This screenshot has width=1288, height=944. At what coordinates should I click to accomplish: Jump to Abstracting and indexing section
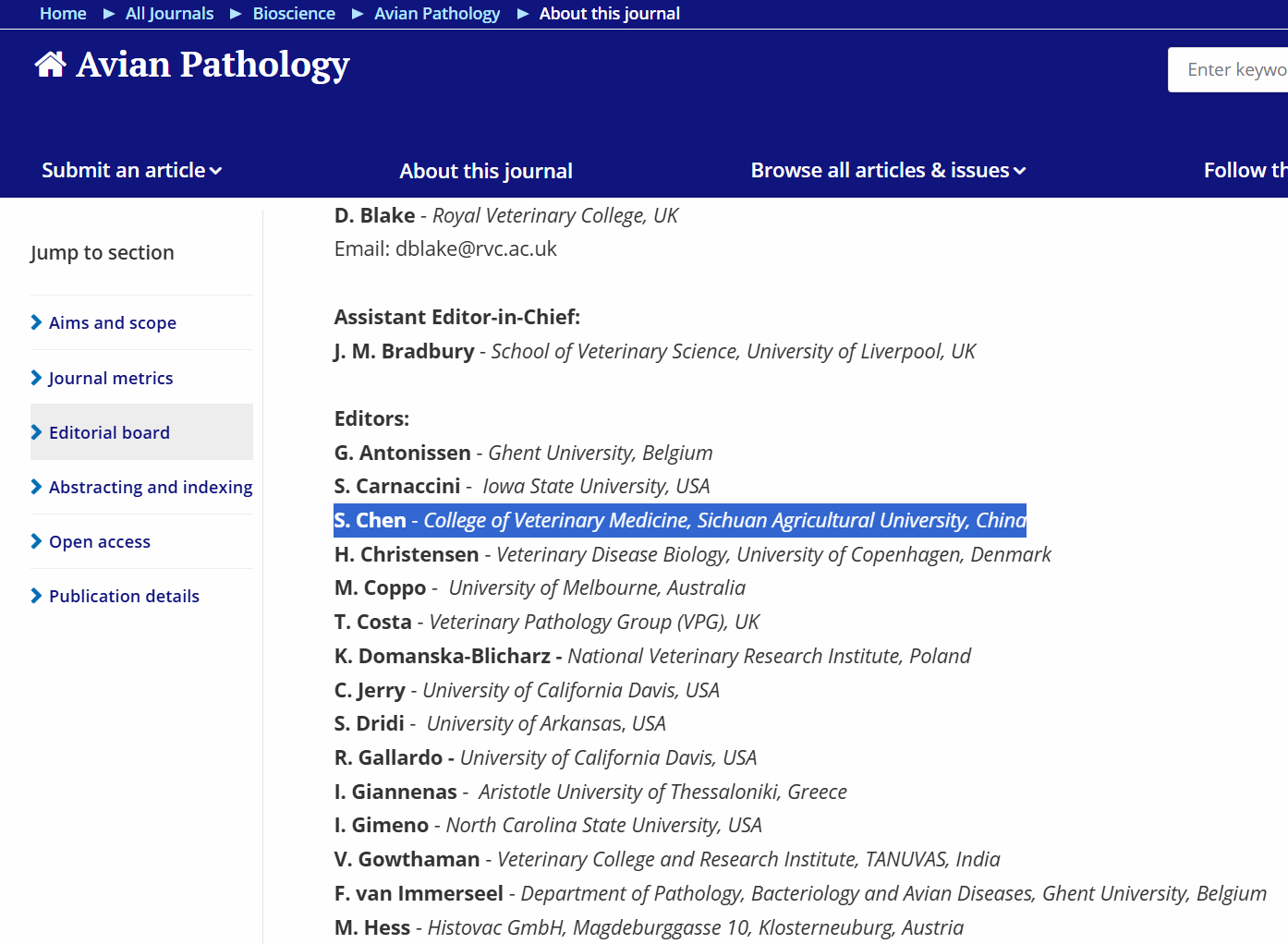151,487
